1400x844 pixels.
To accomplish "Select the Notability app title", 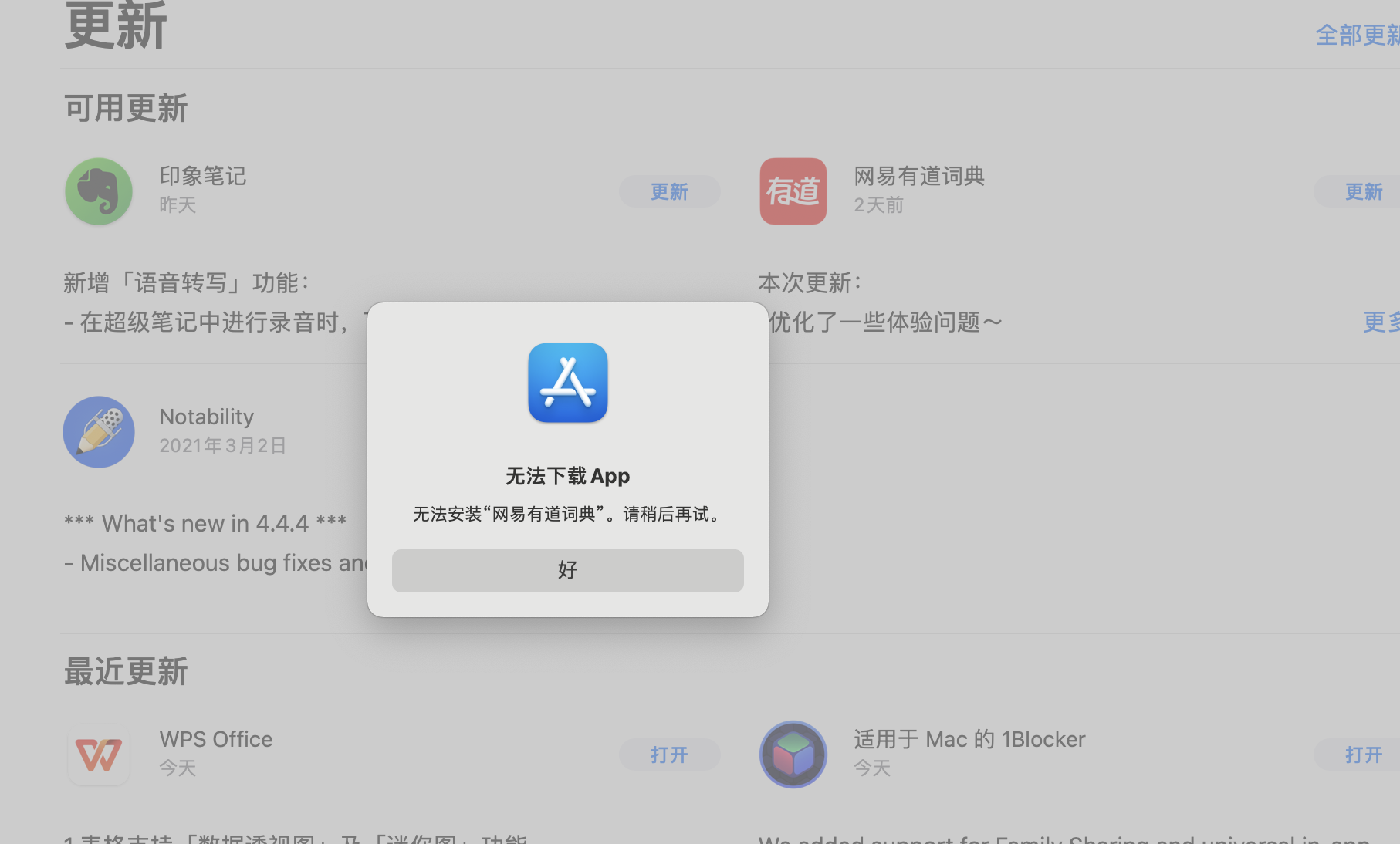I will point(206,417).
